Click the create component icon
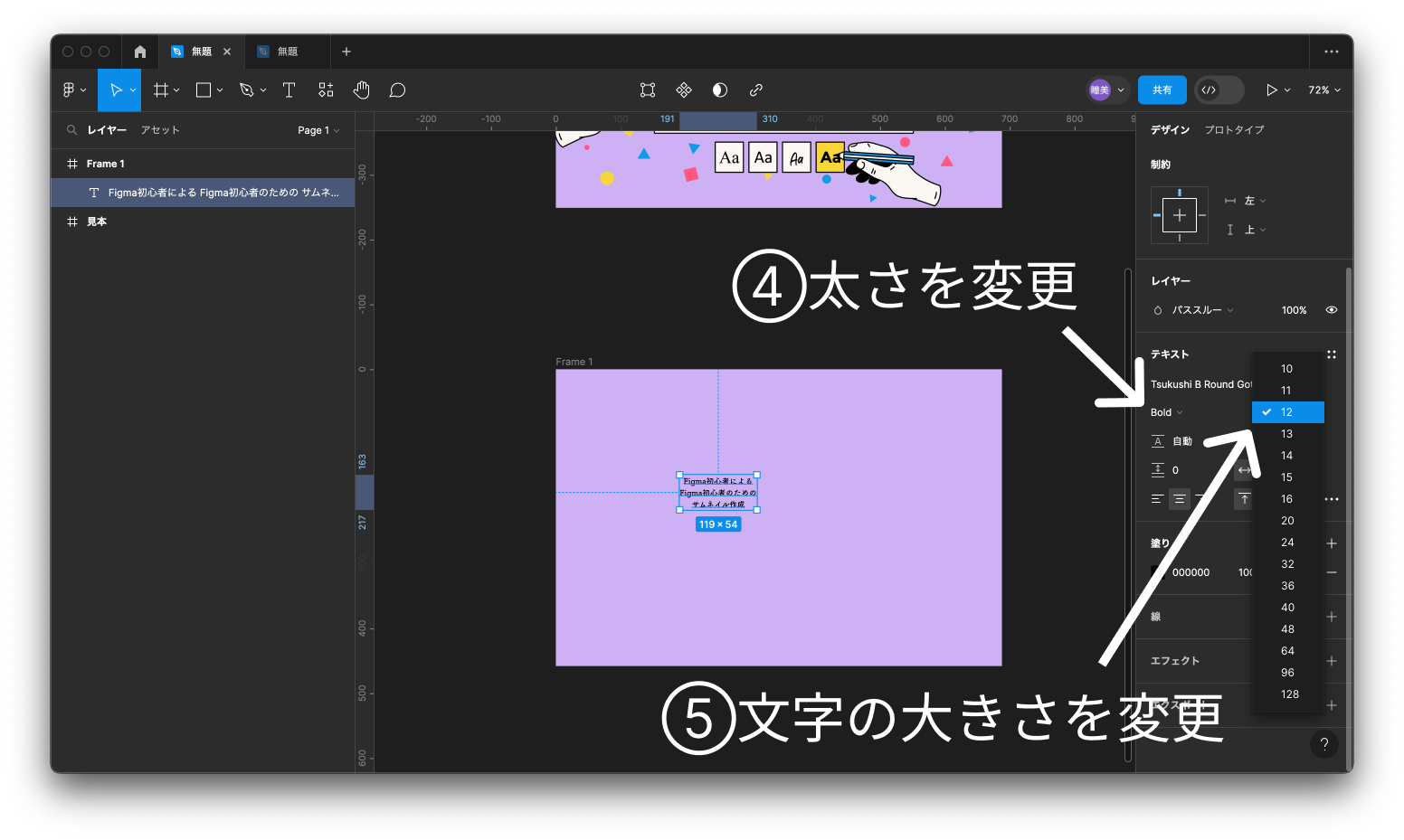 684,90
